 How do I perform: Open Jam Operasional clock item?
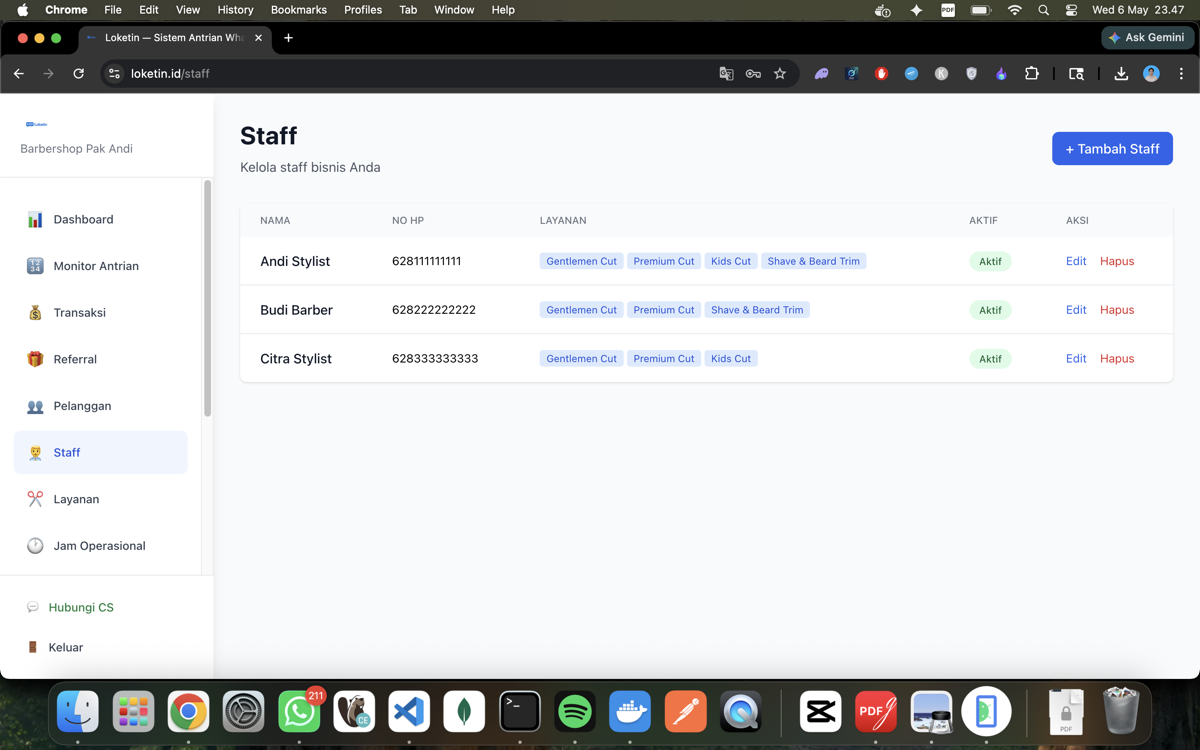point(100,546)
